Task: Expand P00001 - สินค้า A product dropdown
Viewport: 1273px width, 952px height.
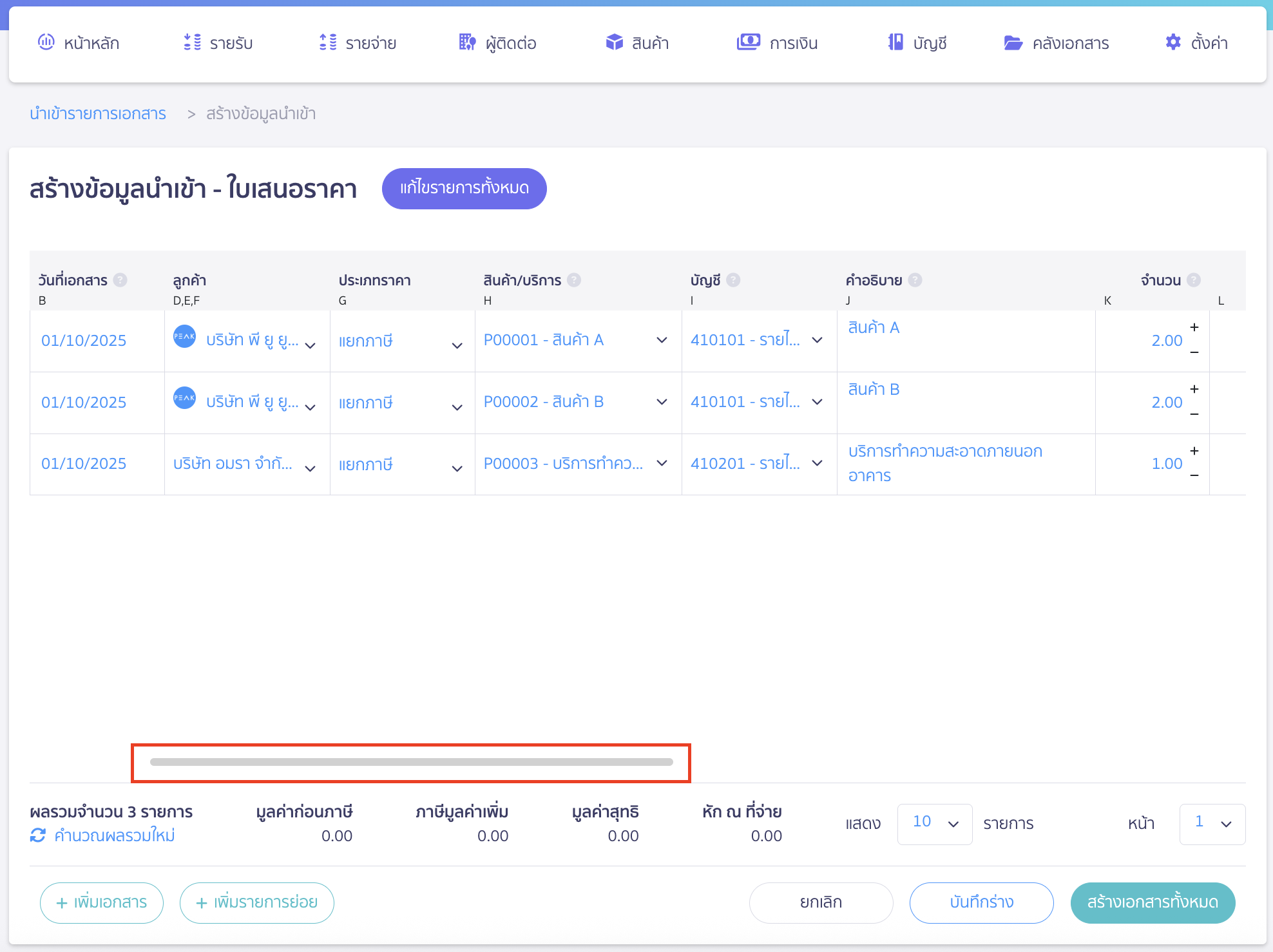Action: tap(662, 340)
